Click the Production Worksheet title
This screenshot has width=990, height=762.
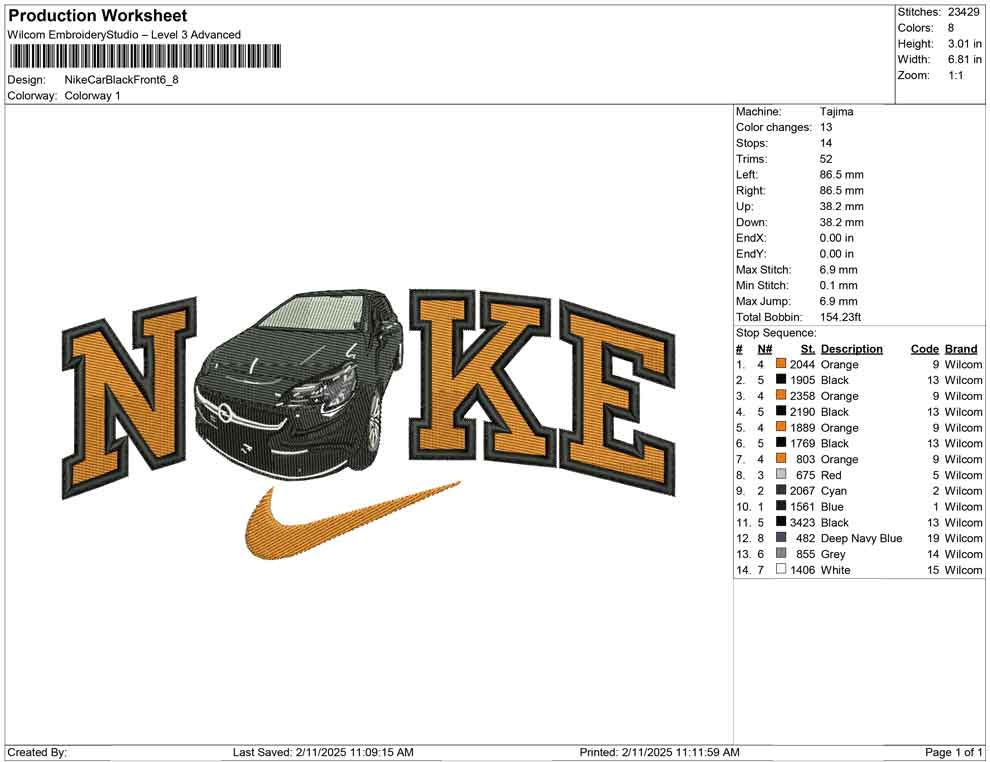(96, 15)
